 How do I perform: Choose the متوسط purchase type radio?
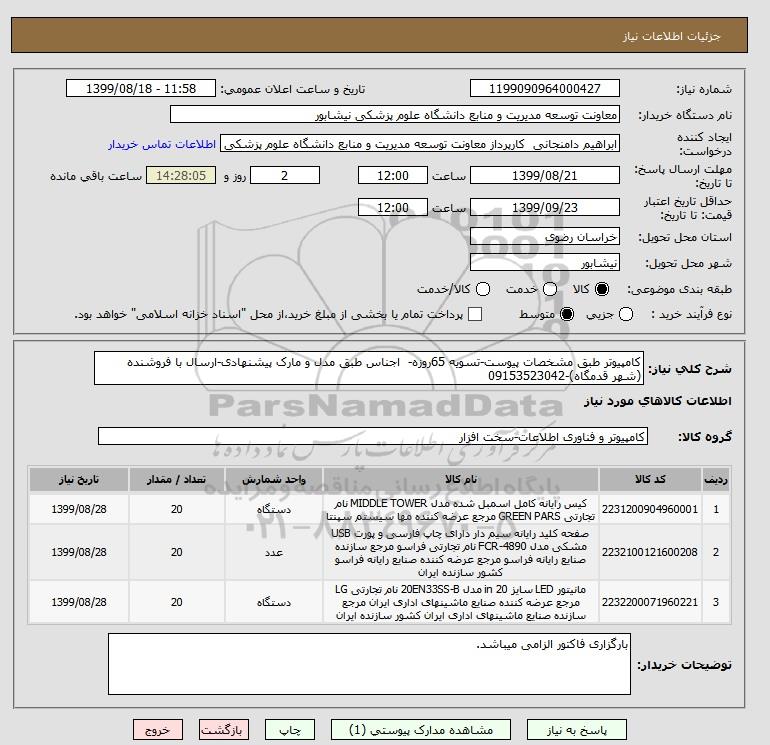click(567, 314)
